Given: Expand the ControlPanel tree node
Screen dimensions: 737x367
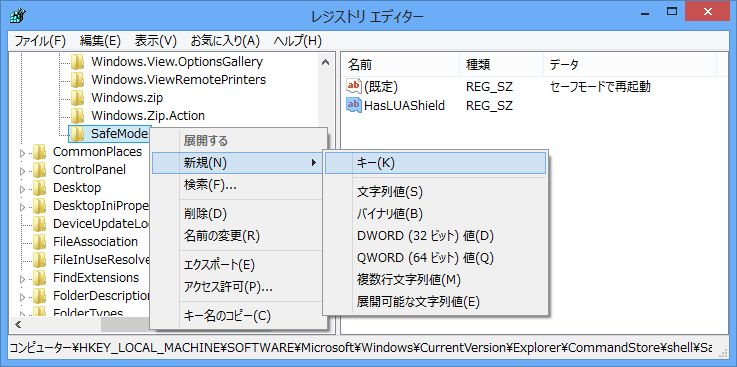Looking at the screenshot, I should click(x=23, y=171).
